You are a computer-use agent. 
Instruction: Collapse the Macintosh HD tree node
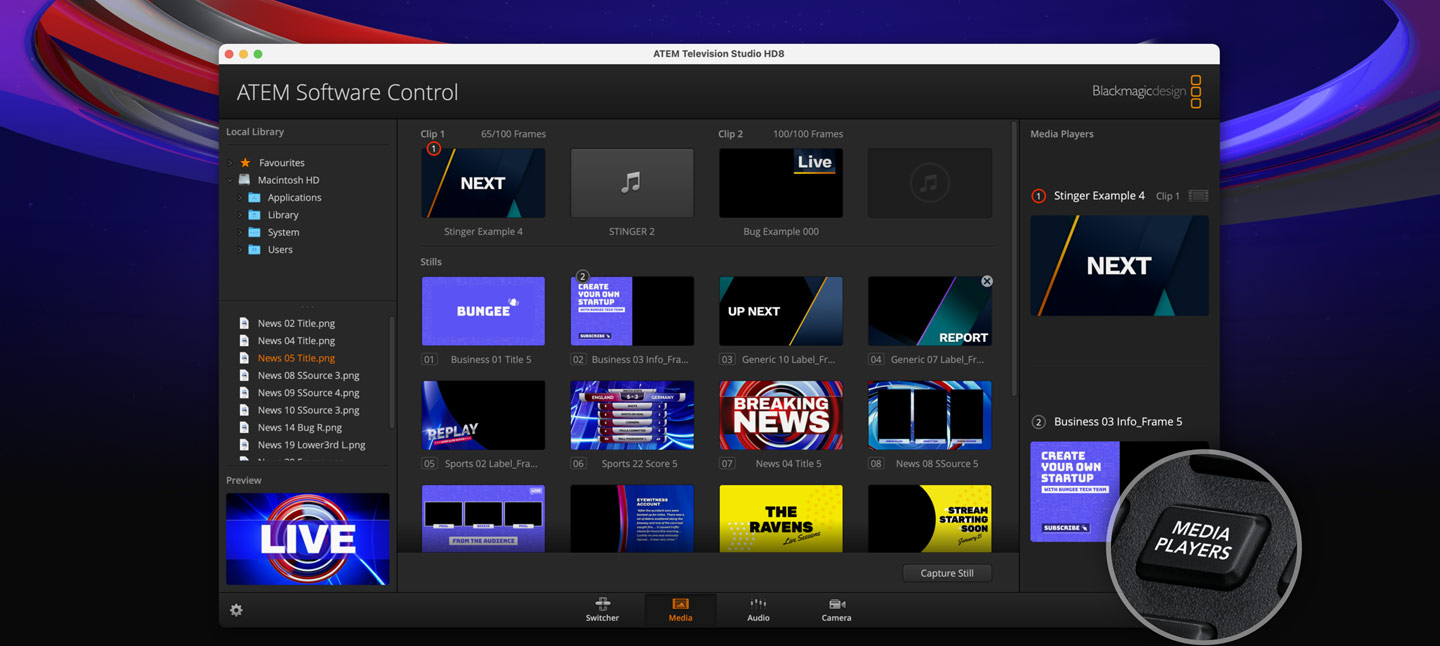[x=230, y=181]
